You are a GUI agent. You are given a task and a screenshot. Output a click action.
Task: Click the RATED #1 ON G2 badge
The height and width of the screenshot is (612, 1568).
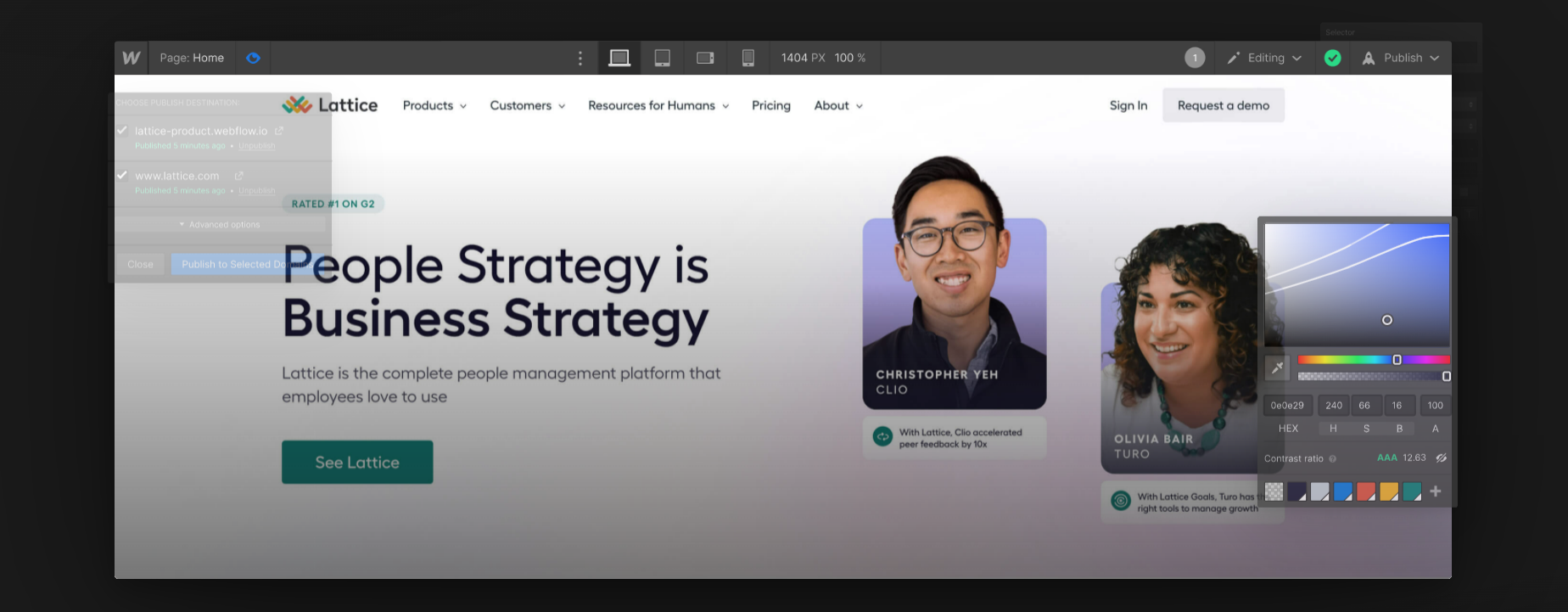point(333,204)
